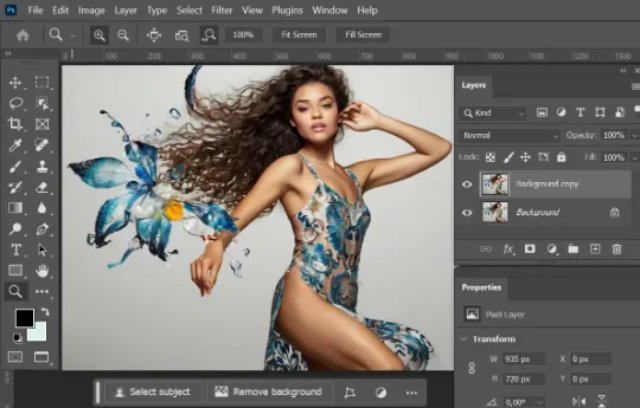This screenshot has height=408, width=640.
Task: Switch to the Properties tab
Action: (482, 288)
